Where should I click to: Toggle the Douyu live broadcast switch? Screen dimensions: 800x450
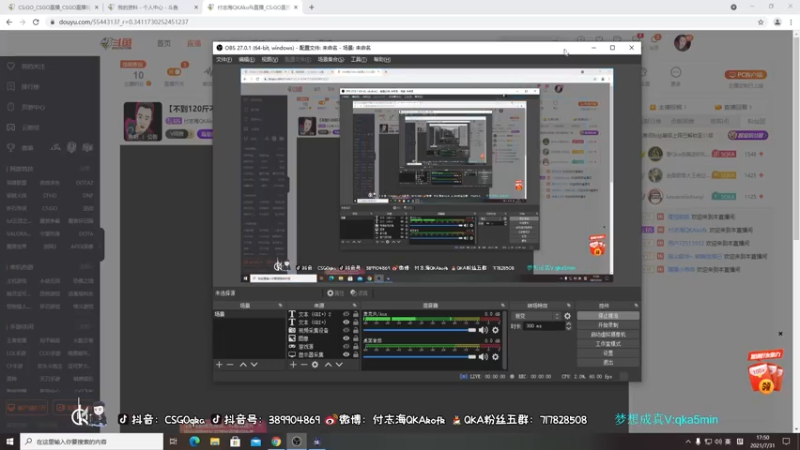(x=174, y=72)
